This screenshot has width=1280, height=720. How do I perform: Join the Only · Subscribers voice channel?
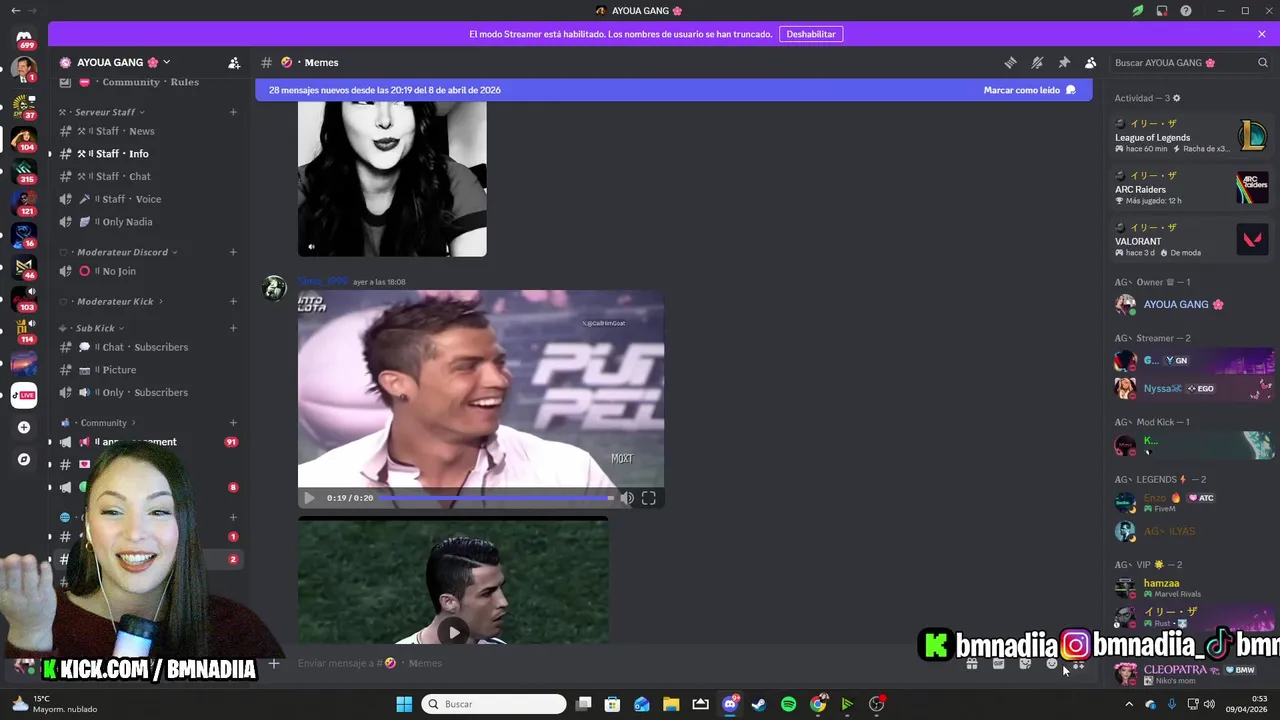[x=148, y=392]
